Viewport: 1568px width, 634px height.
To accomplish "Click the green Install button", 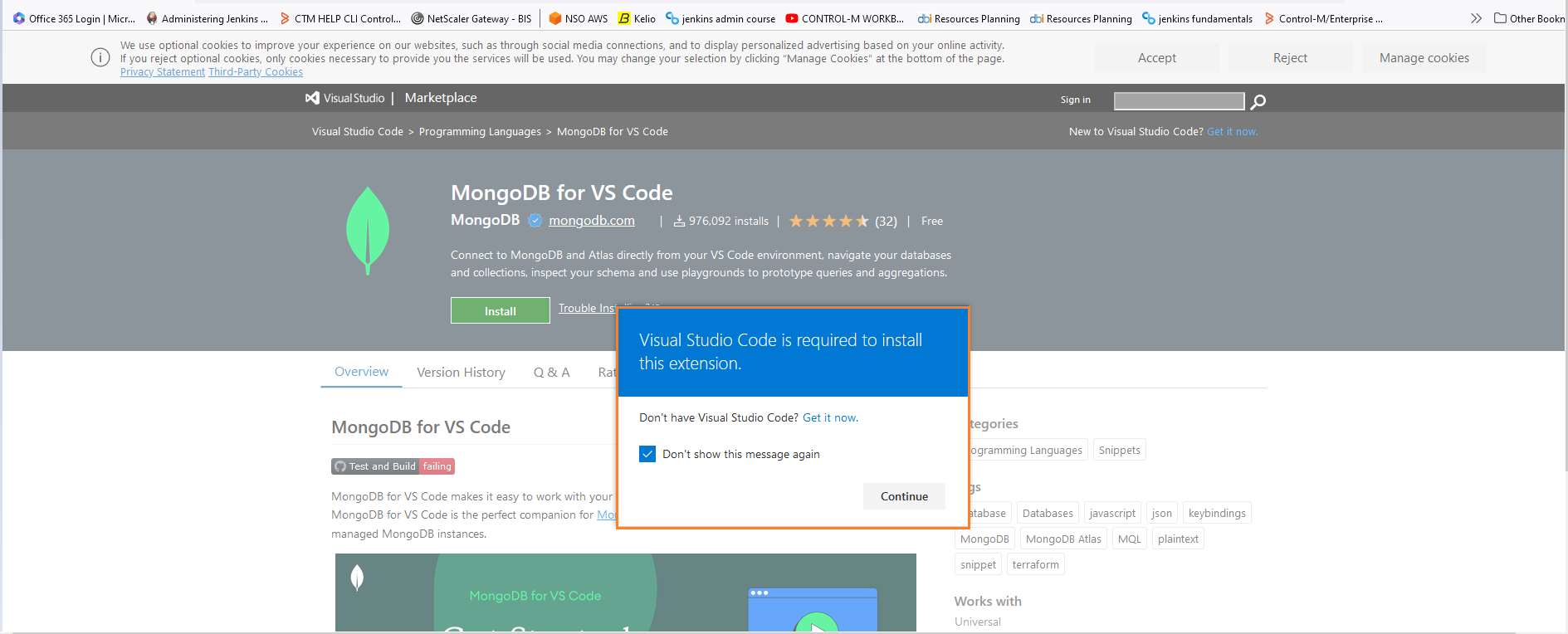I will pos(500,311).
